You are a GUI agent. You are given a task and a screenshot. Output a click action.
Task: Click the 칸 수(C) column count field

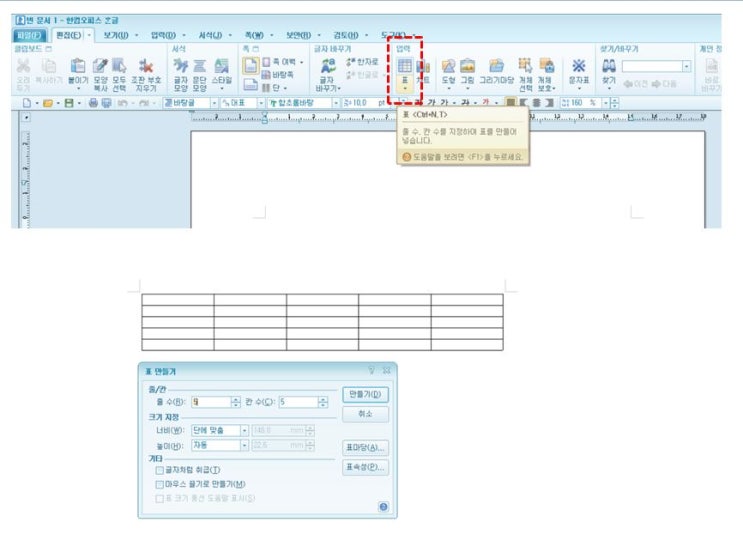click(299, 402)
